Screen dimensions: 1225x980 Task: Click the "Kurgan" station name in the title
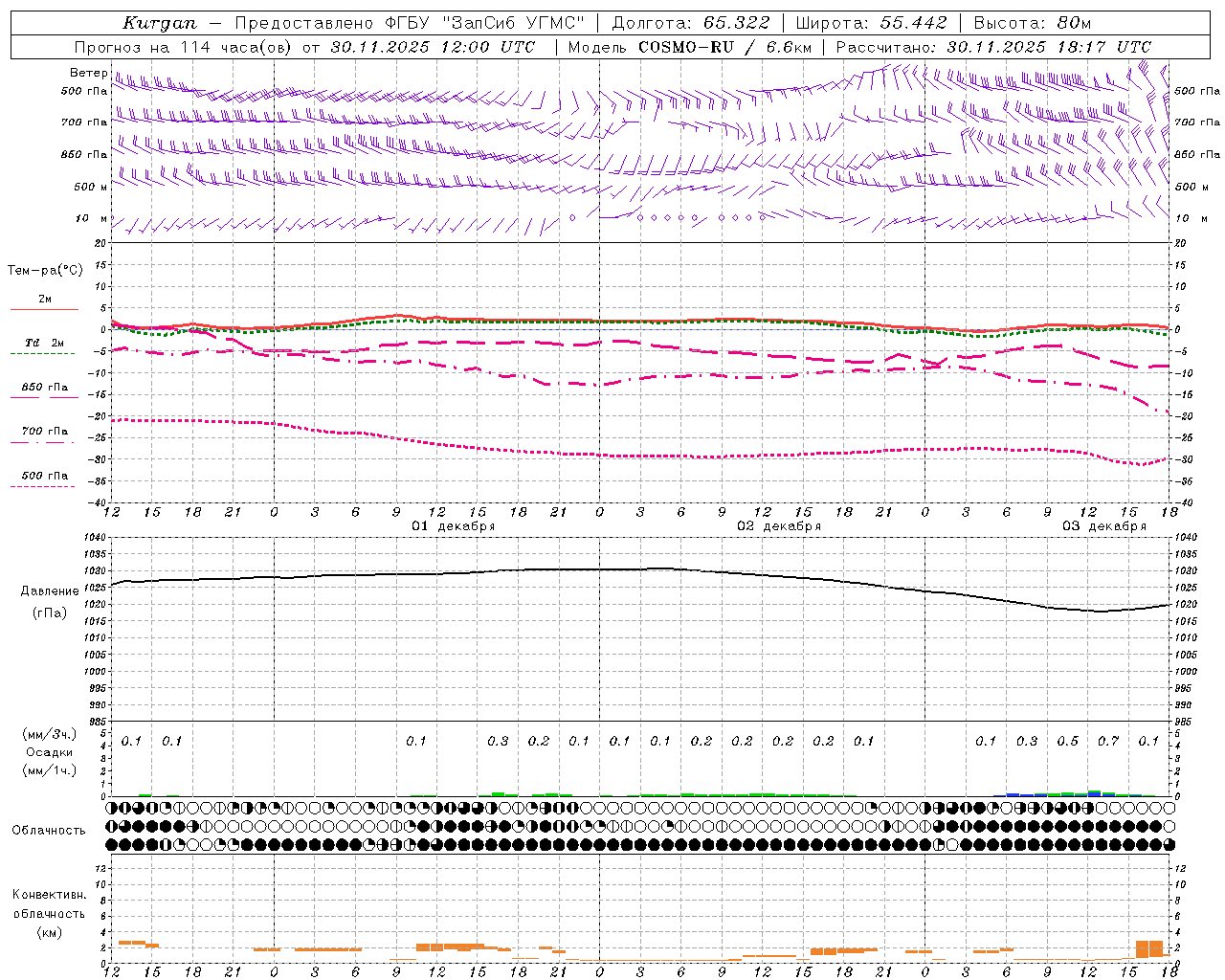(160, 23)
